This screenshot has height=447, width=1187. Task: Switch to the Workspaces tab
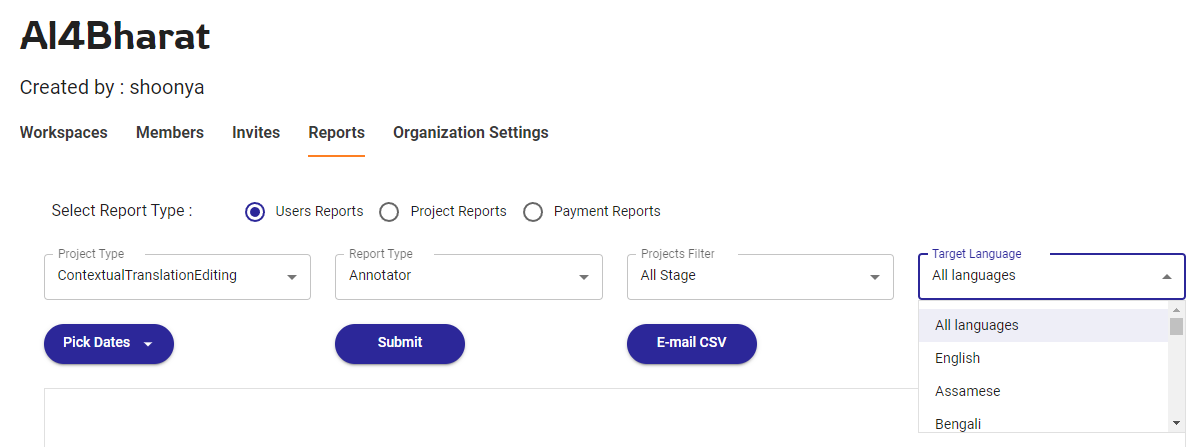click(64, 133)
